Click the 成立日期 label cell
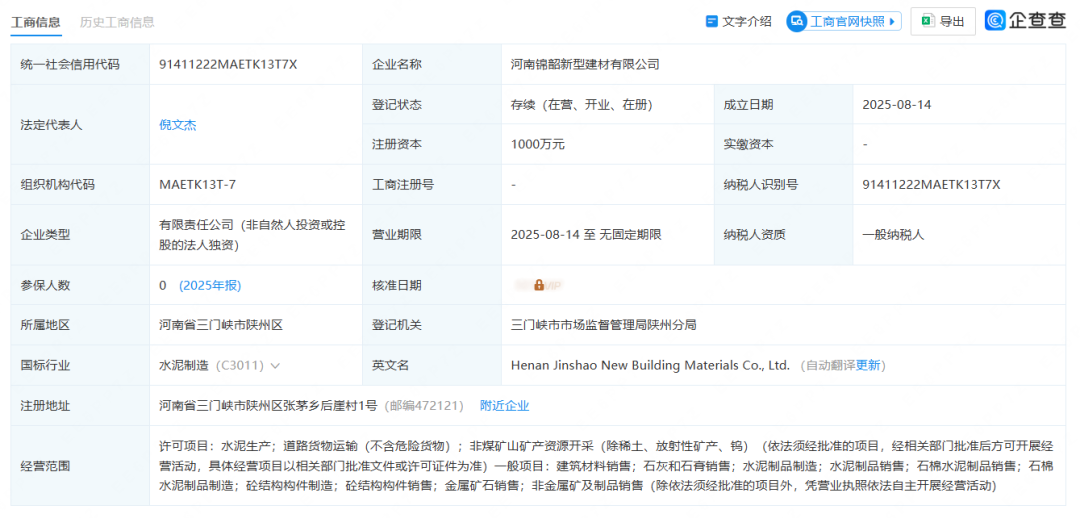Screen dimensions: 1080x518 pos(783,105)
